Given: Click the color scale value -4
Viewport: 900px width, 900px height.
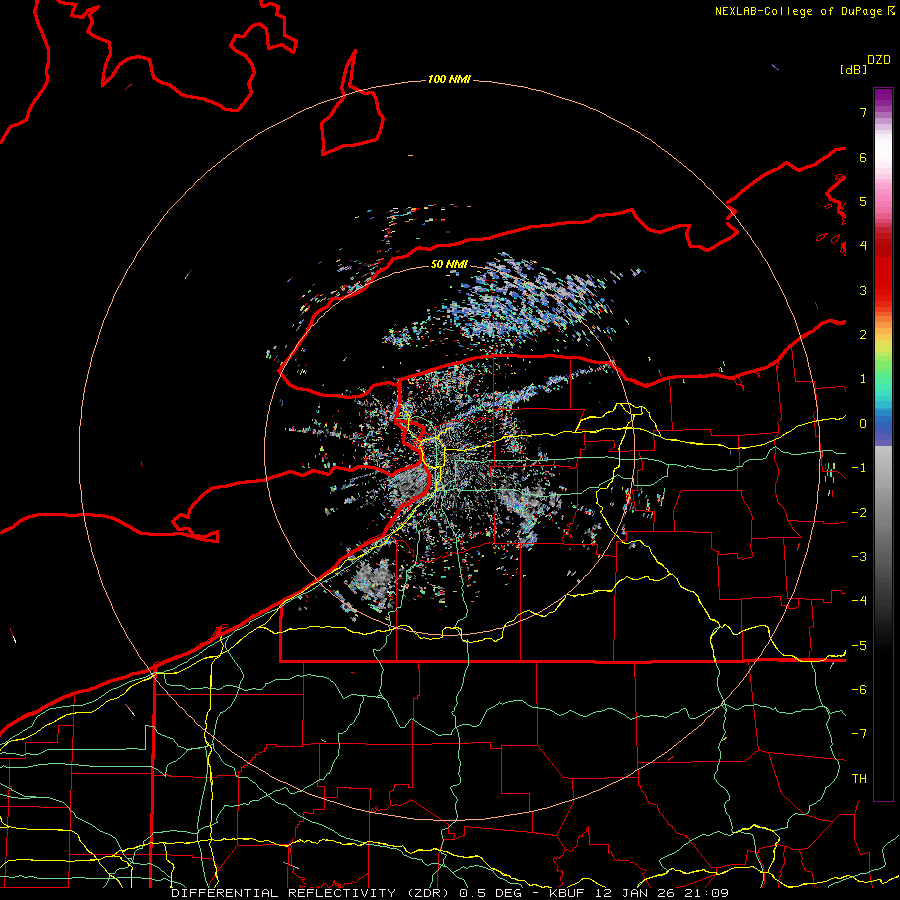Looking at the screenshot, I should point(859,601).
